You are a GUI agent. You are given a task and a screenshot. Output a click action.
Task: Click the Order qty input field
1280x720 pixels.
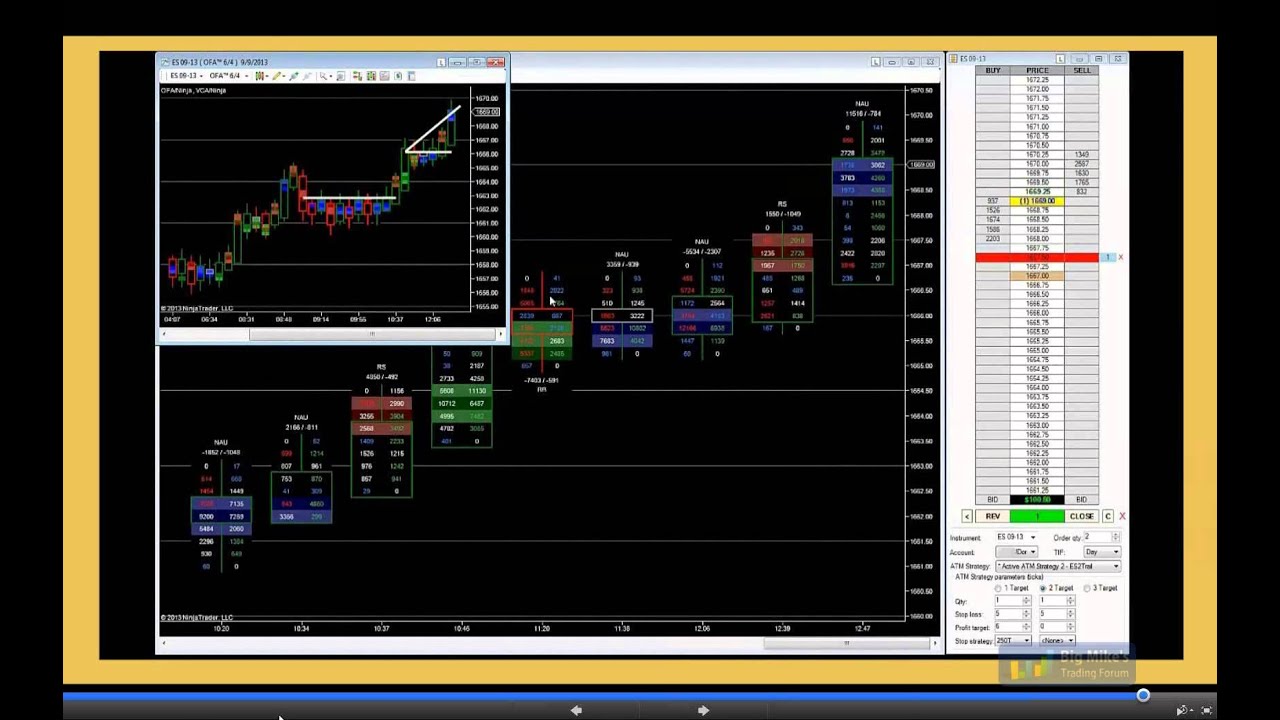[1097, 537]
